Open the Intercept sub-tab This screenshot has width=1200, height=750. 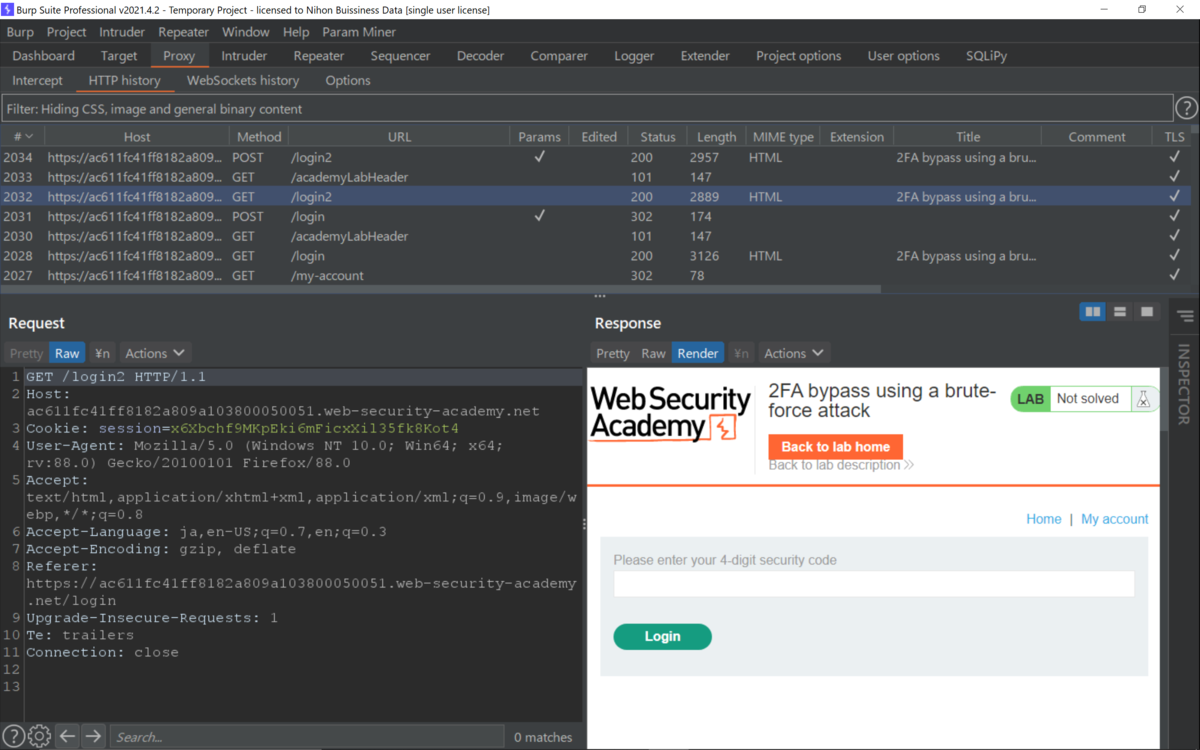click(x=37, y=80)
